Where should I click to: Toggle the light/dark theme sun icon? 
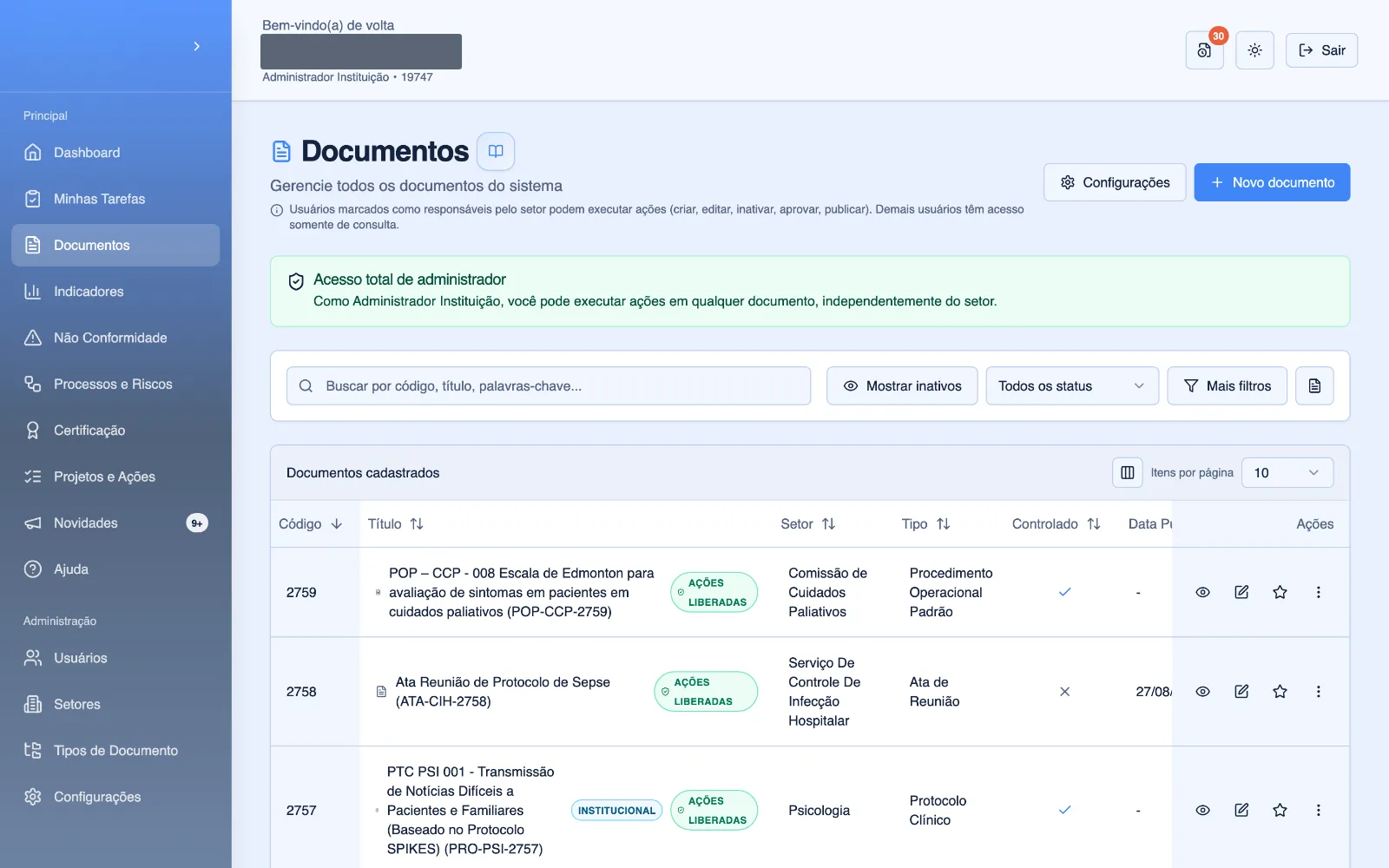pos(1254,50)
